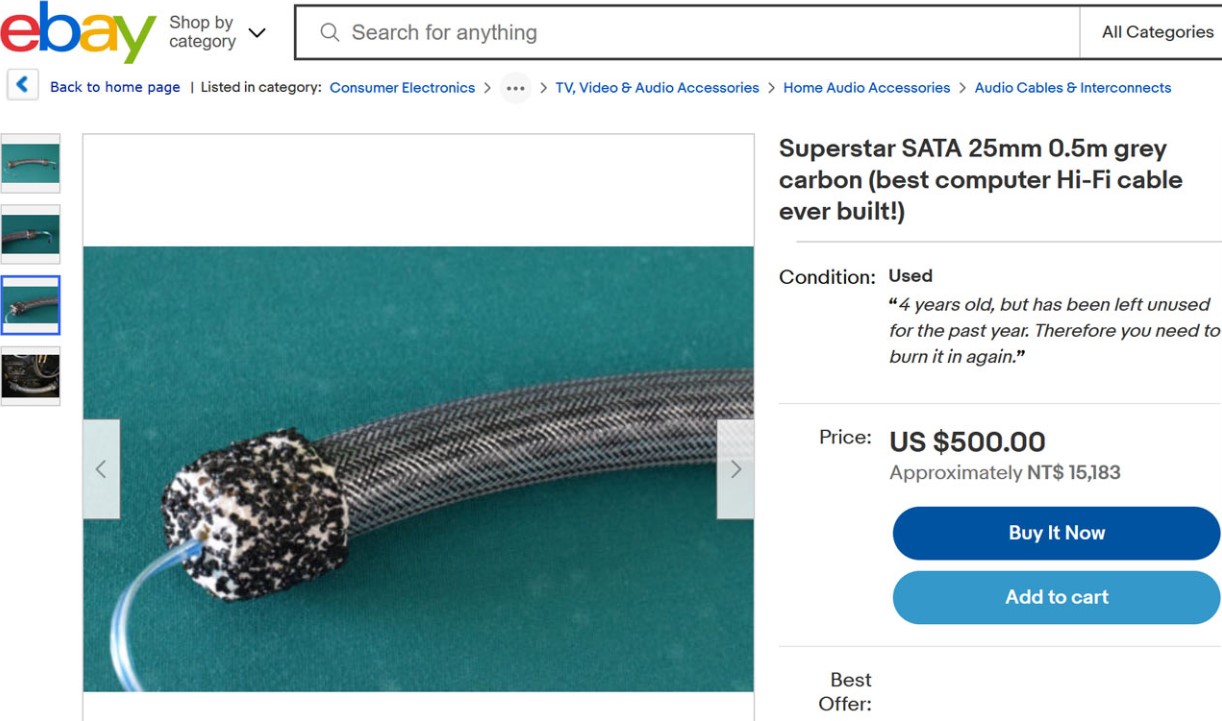Select the first cable thumbnail
This screenshot has height=721, width=1222.
coord(31,163)
